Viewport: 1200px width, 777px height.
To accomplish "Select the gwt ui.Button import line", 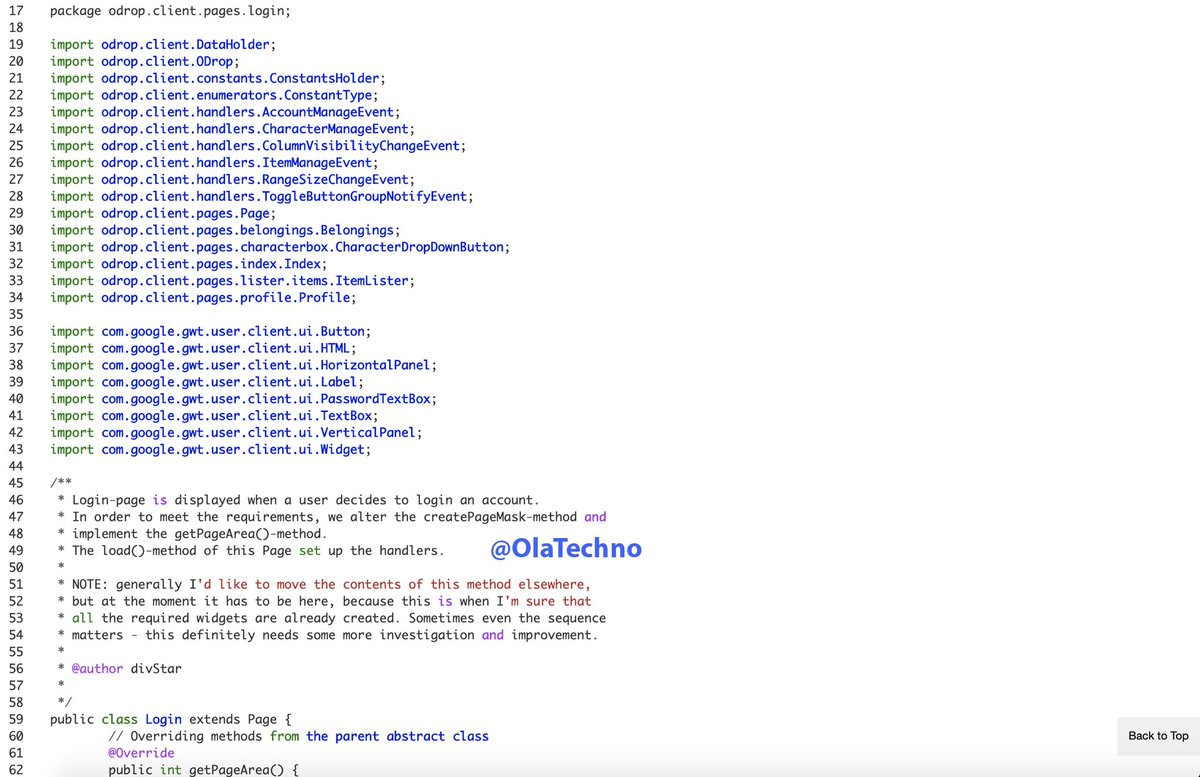I will pyautogui.click(x=211, y=332).
